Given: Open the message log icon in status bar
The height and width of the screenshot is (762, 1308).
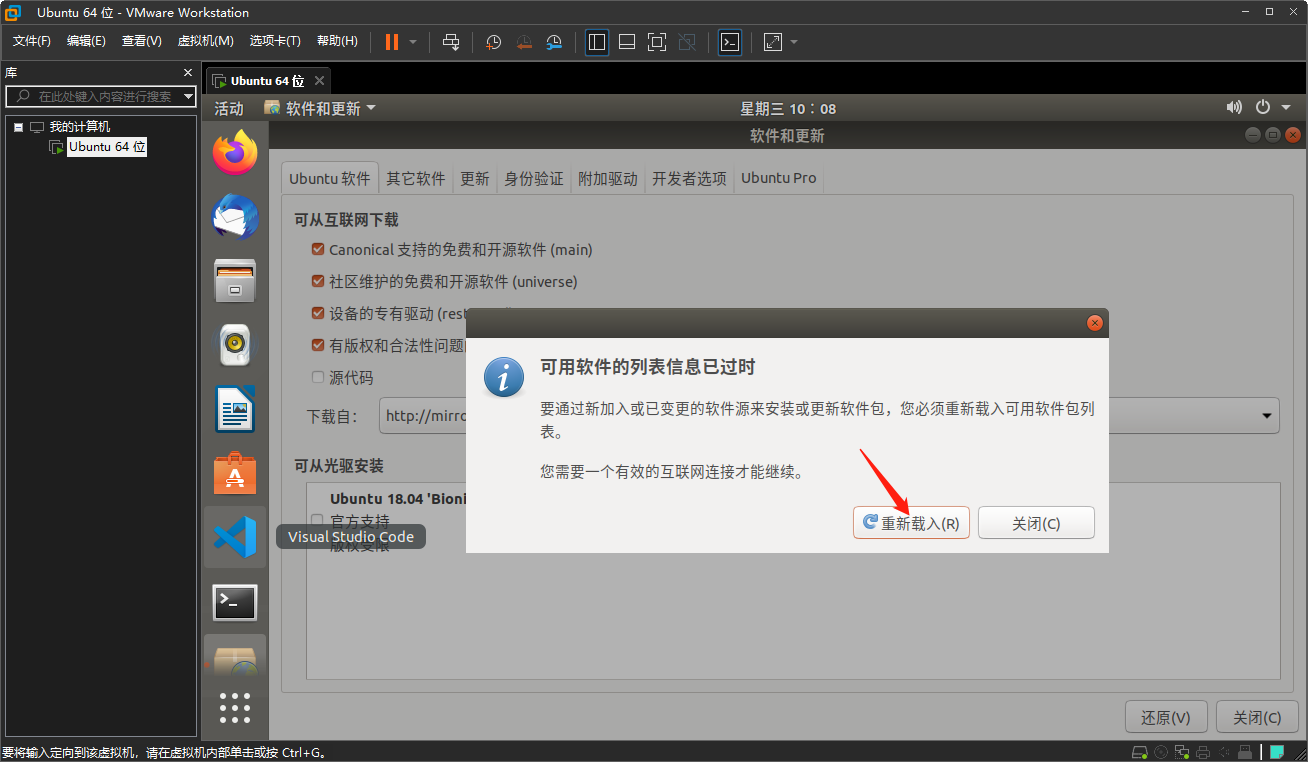Looking at the screenshot, I should pyautogui.click(x=1278, y=752).
